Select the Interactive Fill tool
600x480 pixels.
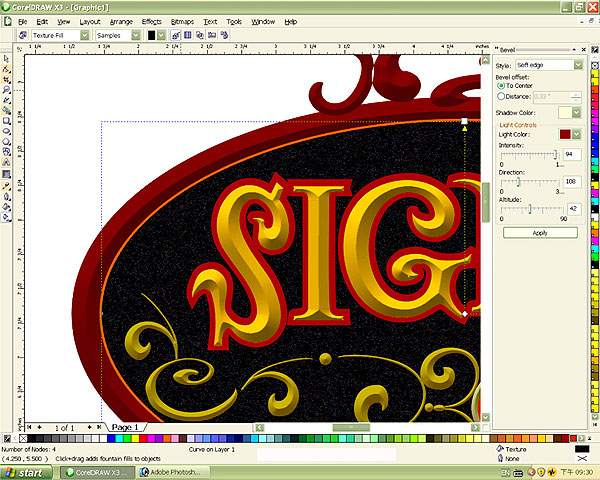click(x=6, y=217)
